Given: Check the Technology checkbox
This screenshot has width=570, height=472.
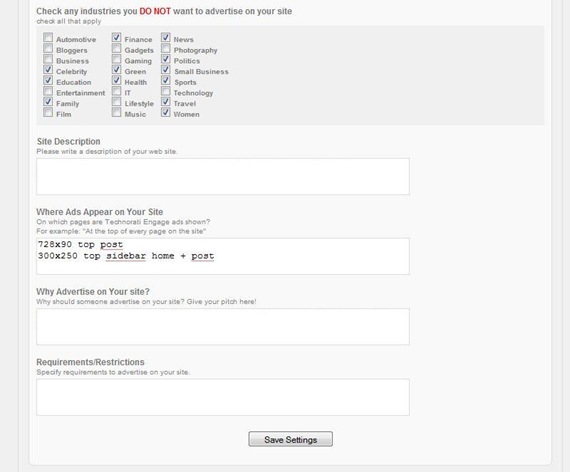Looking at the screenshot, I should [166, 91].
